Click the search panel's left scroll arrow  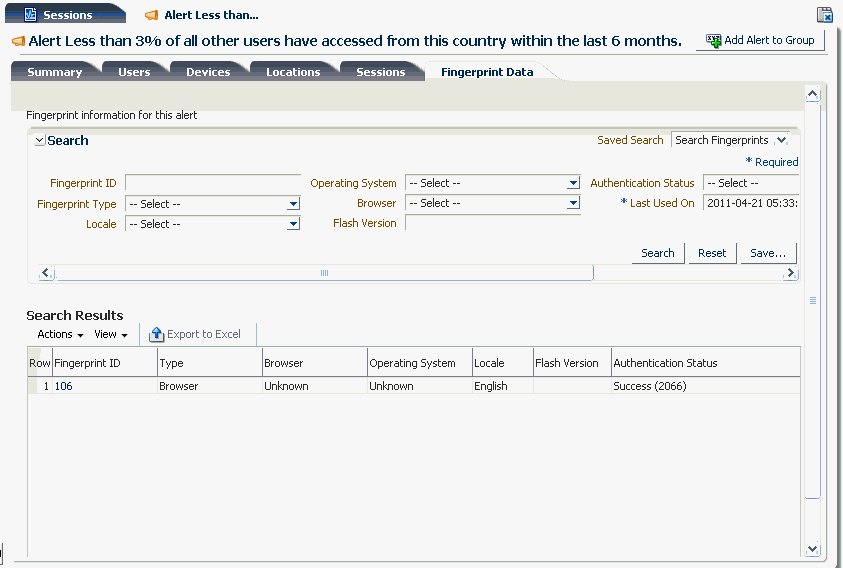click(46, 273)
